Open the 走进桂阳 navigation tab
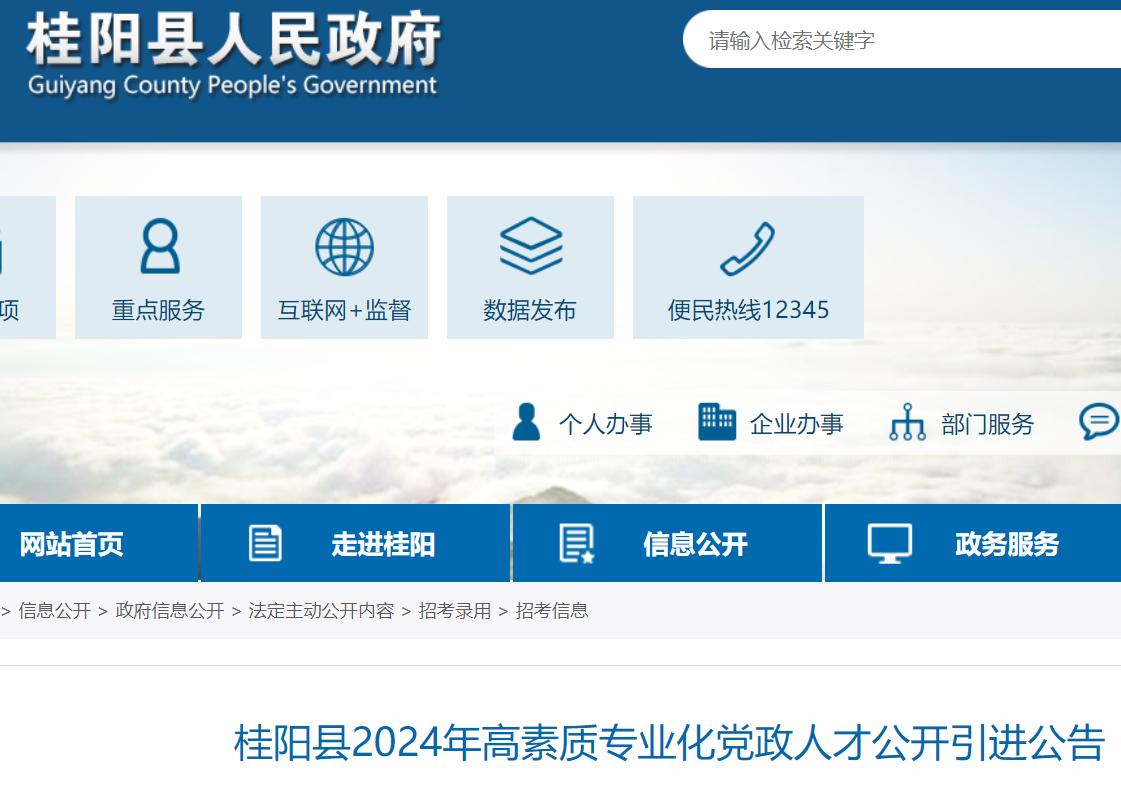The image size is (1121, 789). [356, 543]
